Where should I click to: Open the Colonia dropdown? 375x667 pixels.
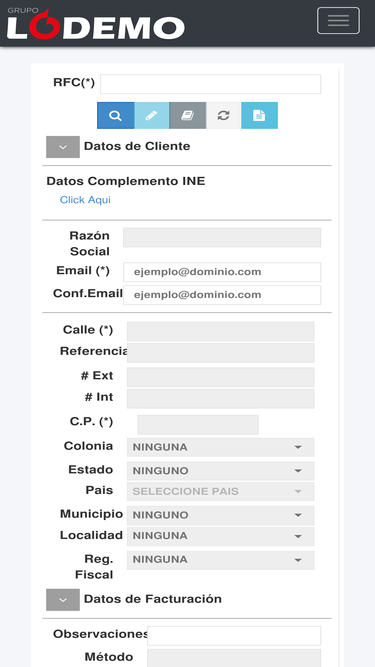[x=220, y=448]
